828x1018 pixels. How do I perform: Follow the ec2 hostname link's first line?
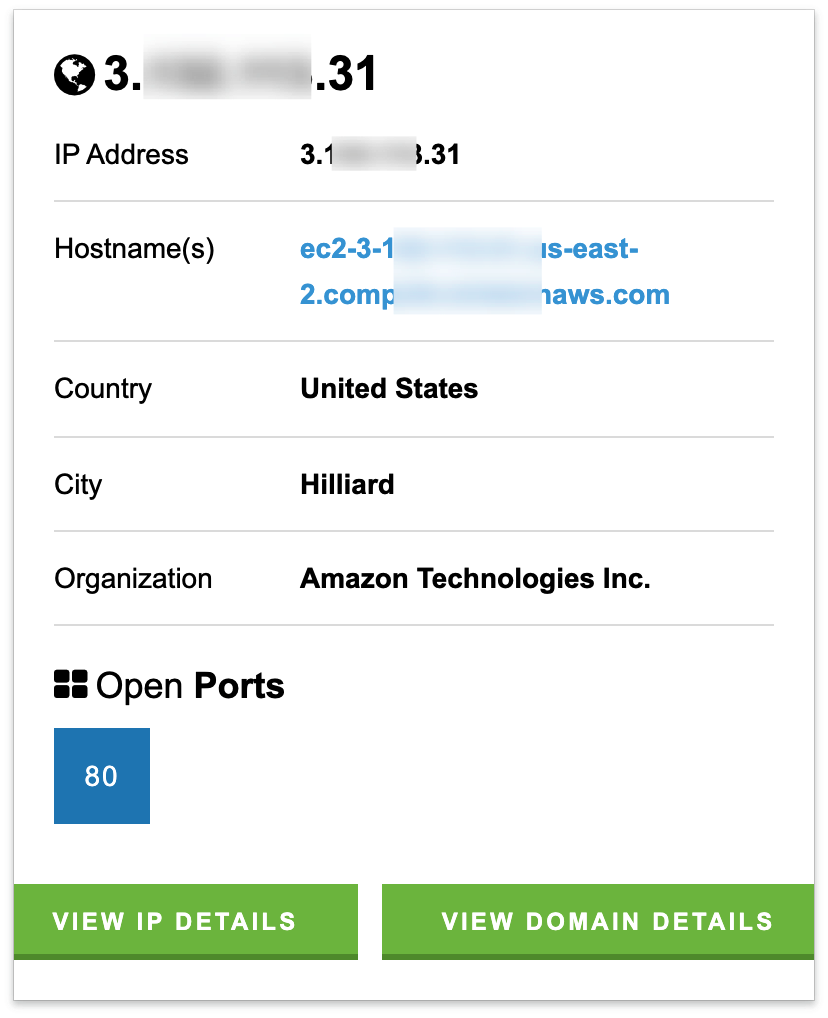469,249
